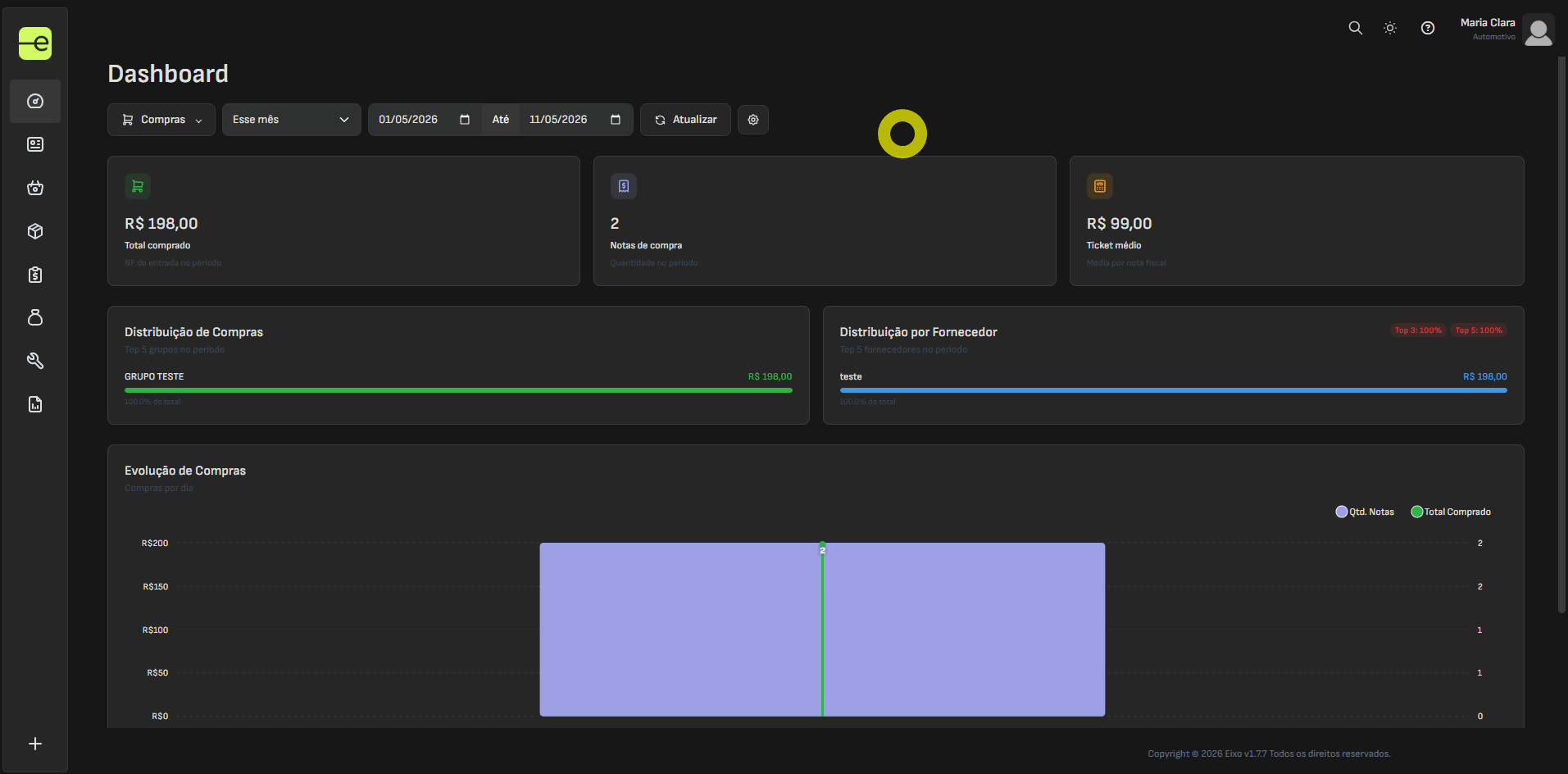Click the Top 5: 100% badge
The image size is (1568, 774).
[x=1479, y=330]
